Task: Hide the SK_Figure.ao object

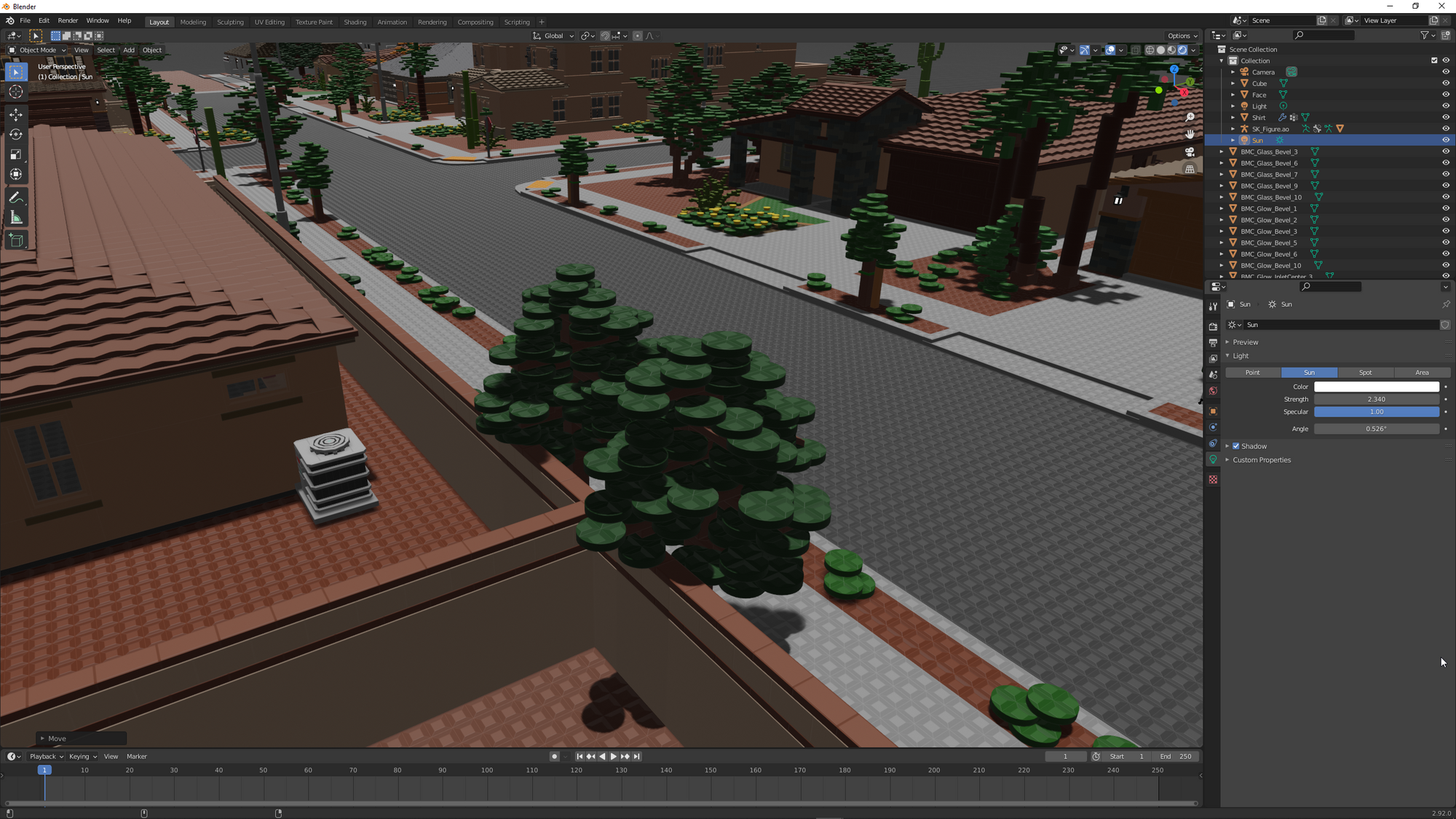Action: (1446, 129)
